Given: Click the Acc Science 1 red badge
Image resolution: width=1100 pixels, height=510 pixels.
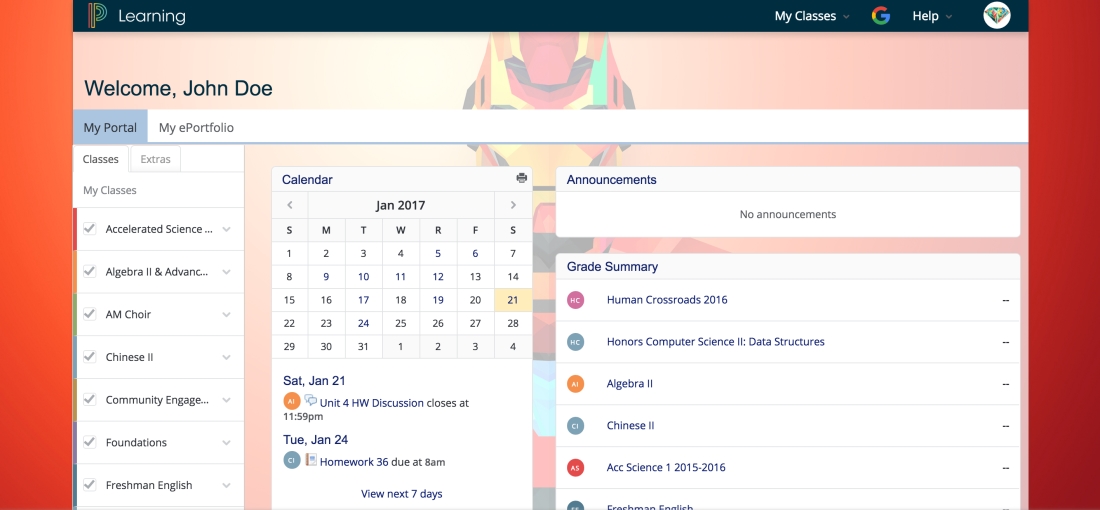Looking at the screenshot, I should tap(575, 468).
